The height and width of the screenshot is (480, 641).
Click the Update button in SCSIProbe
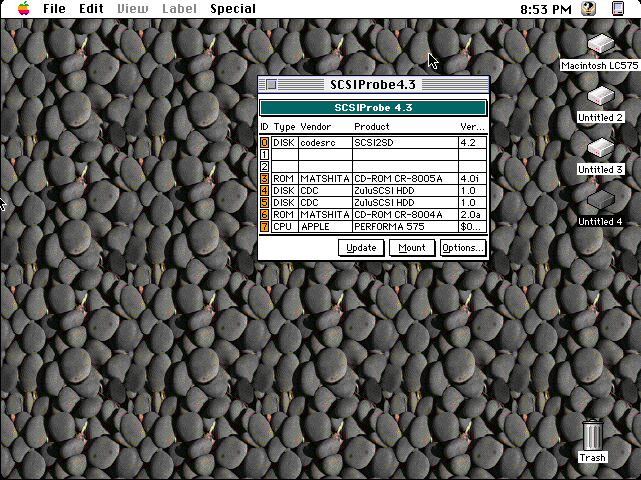[361, 248]
